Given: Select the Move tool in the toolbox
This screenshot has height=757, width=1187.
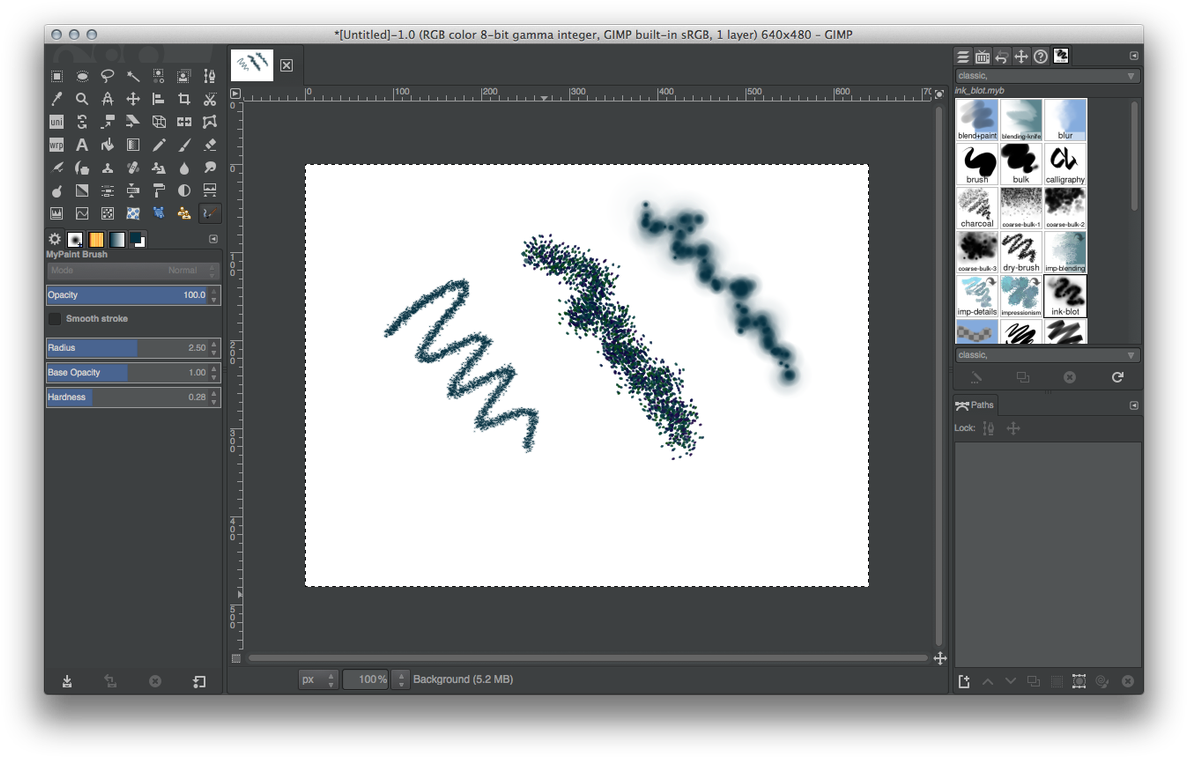Looking at the screenshot, I should [131, 98].
